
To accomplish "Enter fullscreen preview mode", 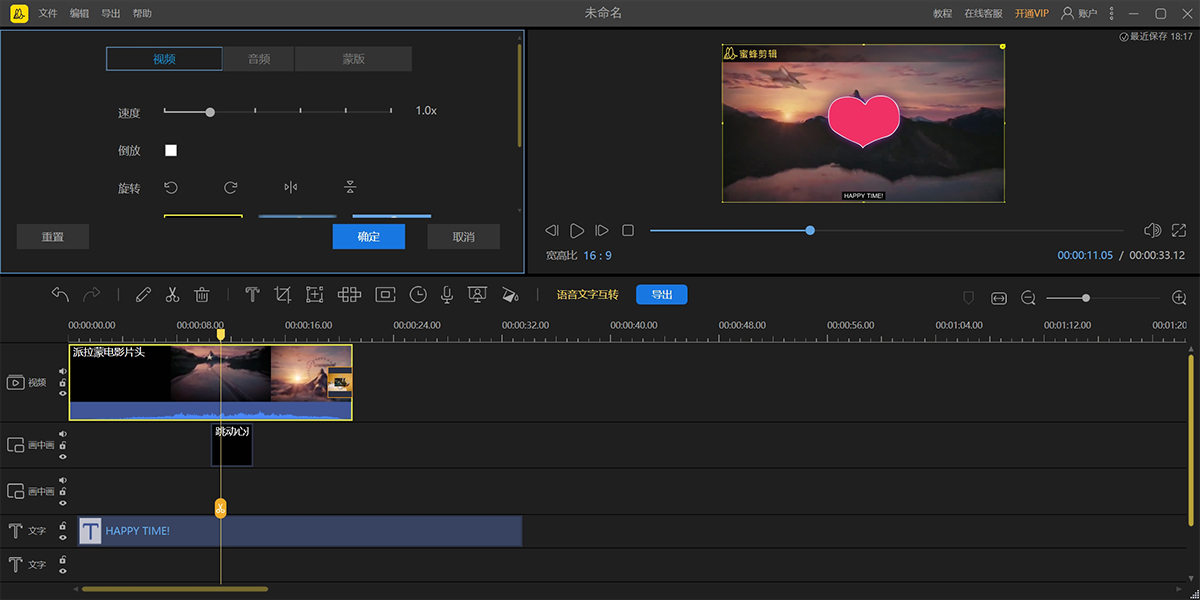I will coord(1179,230).
